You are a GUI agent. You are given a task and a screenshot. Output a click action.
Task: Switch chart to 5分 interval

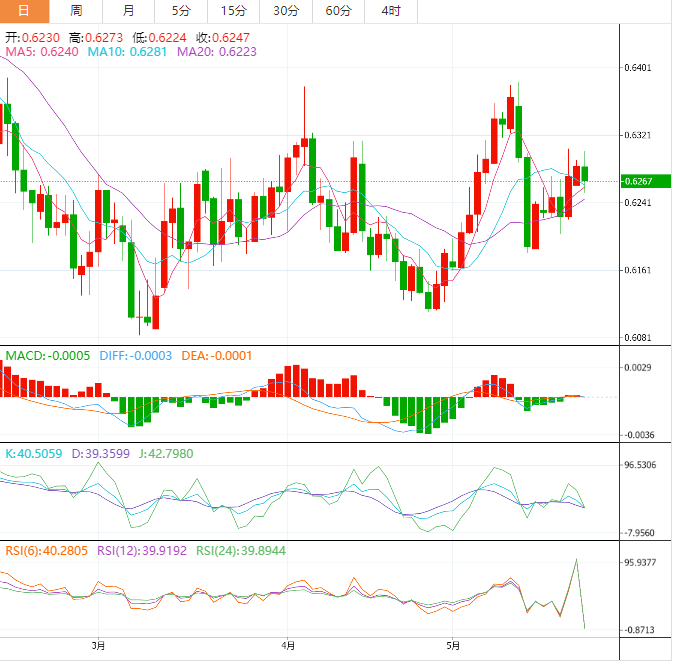coord(180,11)
